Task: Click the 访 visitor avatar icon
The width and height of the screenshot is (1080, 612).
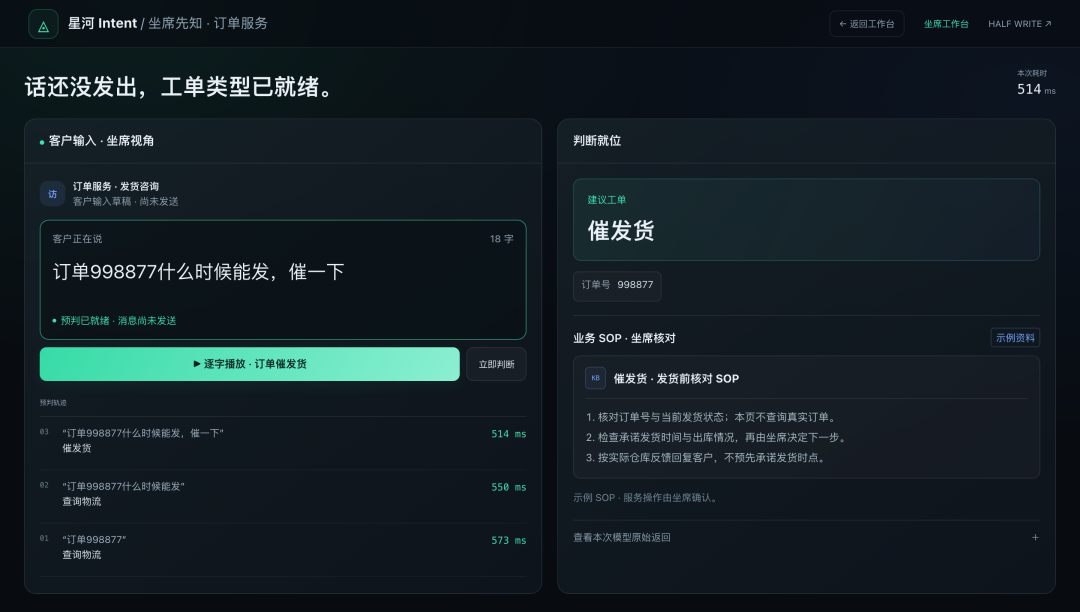Action: (x=52, y=194)
